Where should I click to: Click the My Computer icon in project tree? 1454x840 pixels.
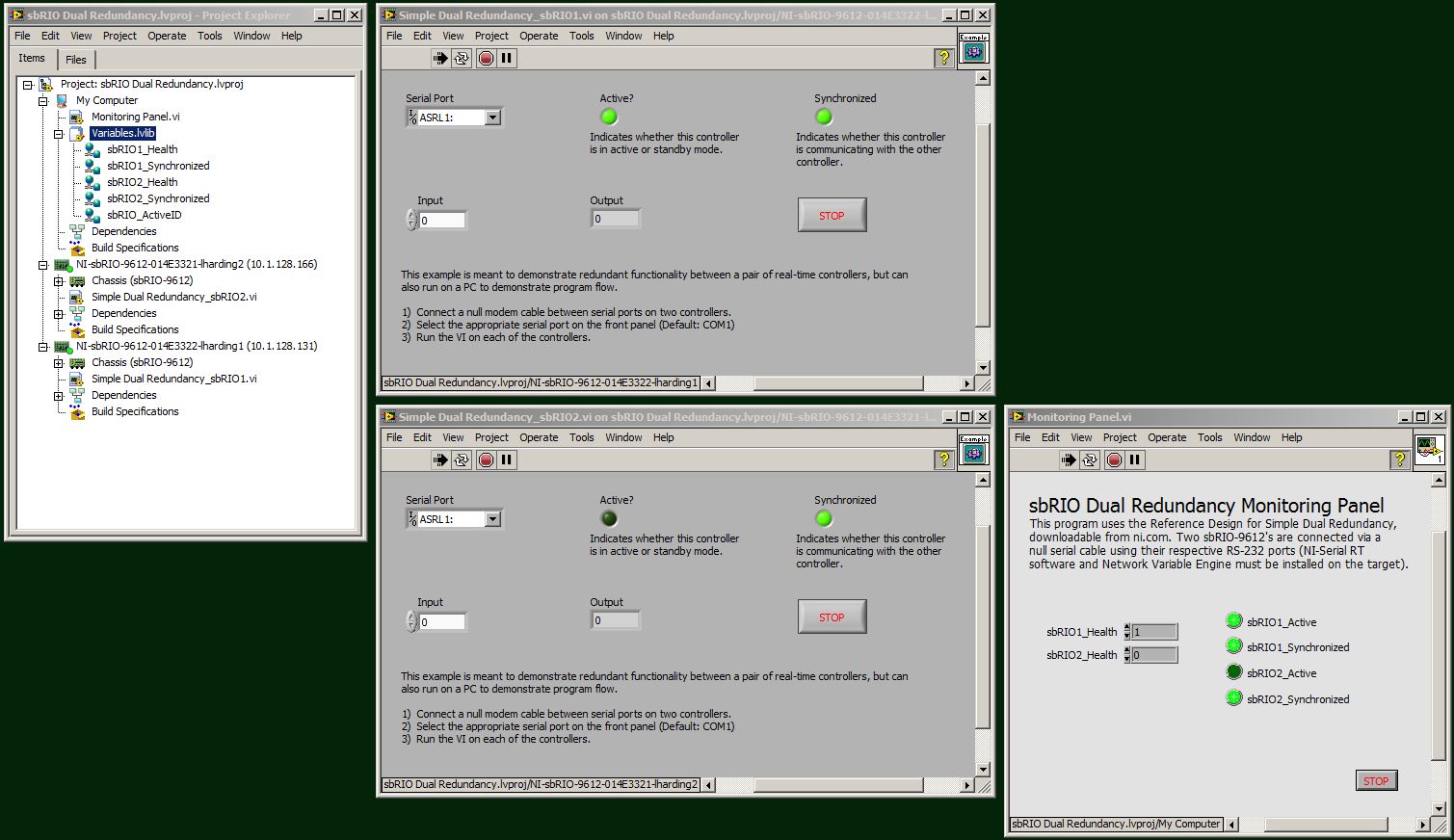click(x=62, y=100)
